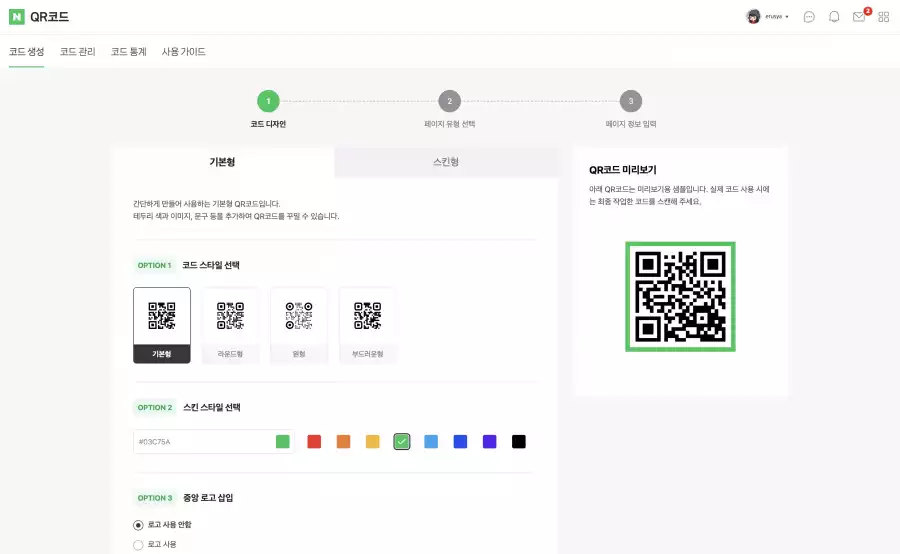This screenshot has height=554, width=900.
Task: Choose the 부드러운형 code style thumbnail
Action: [368, 325]
